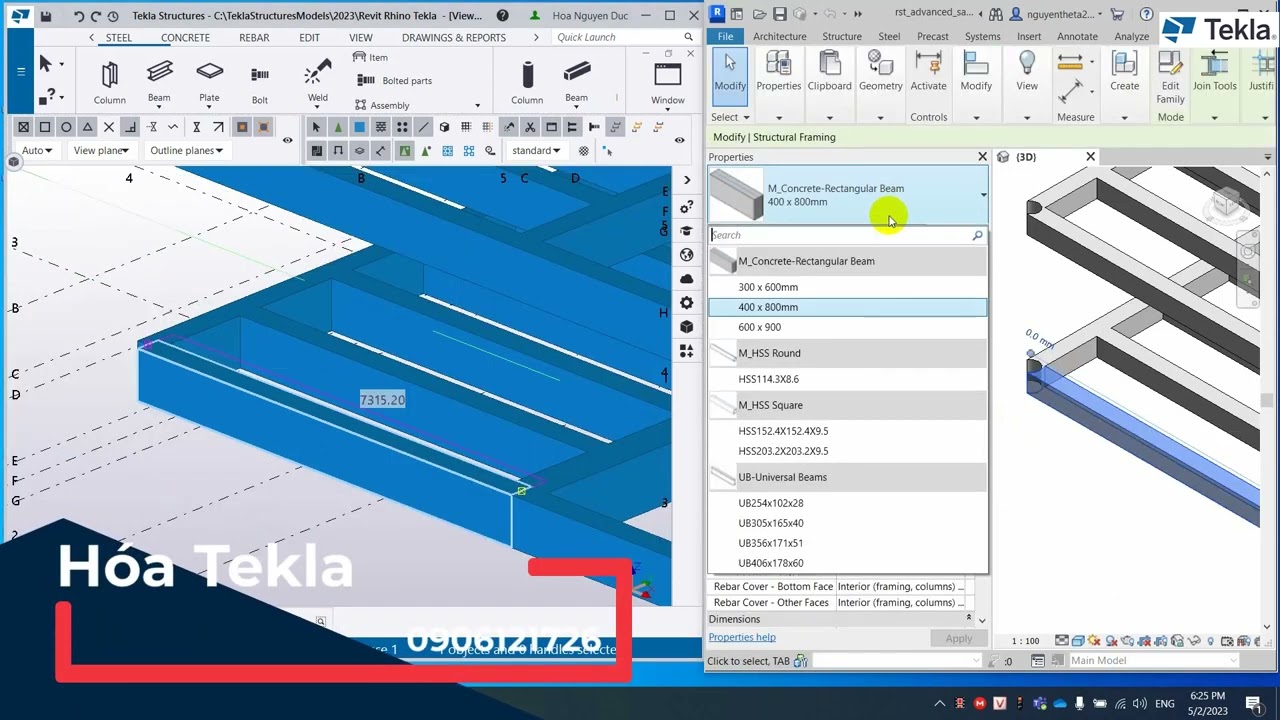Open the Annotate ribbon tab in Revit
This screenshot has height=720, width=1280.
[1077, 36]
